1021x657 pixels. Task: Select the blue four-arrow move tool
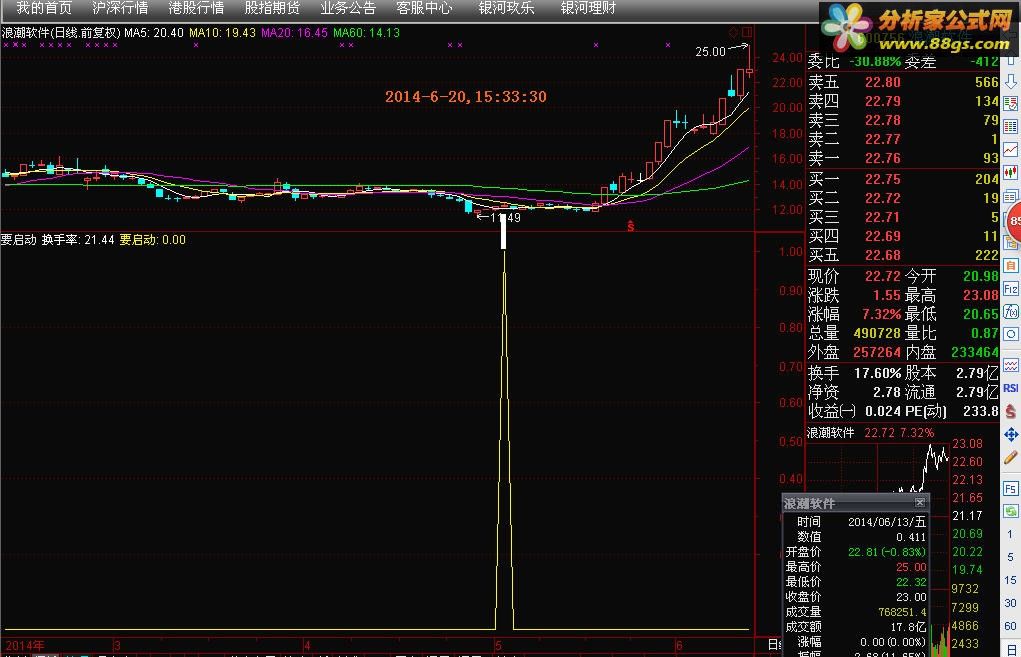click(1011, 434)
